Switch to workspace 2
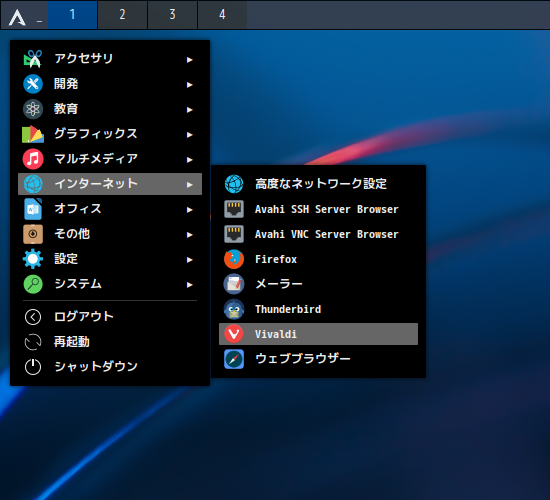 (122, 15)
